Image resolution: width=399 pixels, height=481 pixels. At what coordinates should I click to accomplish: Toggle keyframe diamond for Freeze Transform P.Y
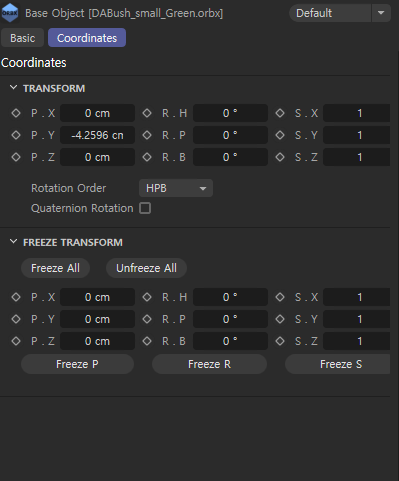tap(16, 319)
